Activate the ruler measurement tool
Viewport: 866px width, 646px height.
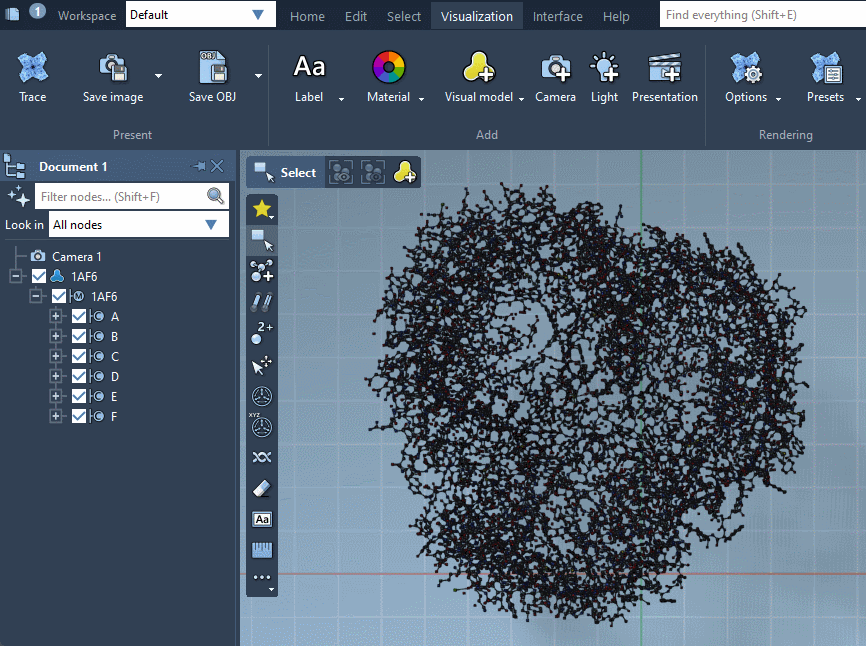coord(261,549)
